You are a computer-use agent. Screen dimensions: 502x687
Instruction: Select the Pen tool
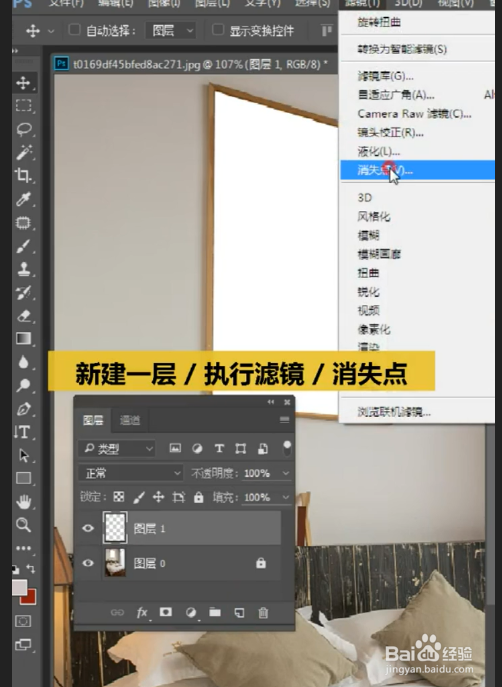[x=23, y=409]
